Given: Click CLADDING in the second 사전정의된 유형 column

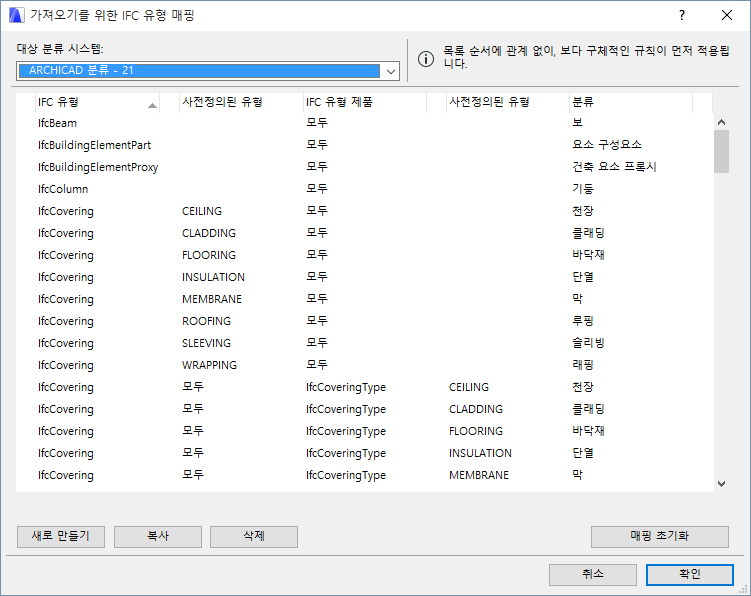Looking at the screenshot, I should click(x=476, y=410).
